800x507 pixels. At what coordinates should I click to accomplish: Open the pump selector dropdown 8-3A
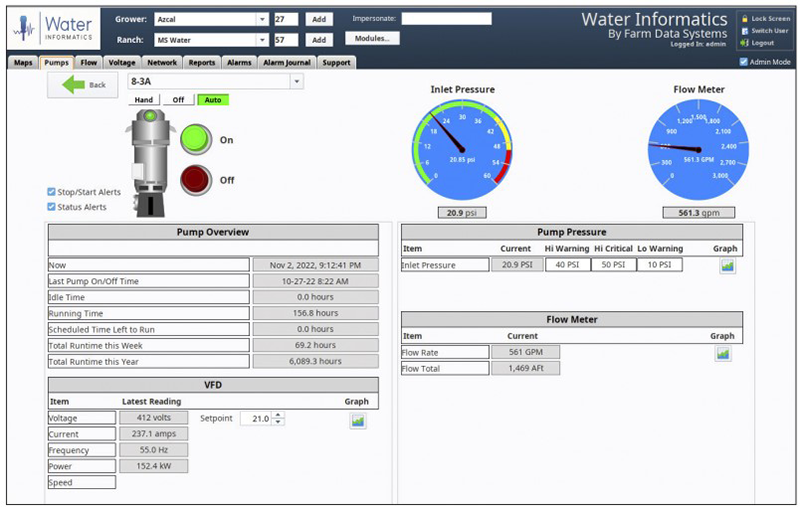coord(297,82)
